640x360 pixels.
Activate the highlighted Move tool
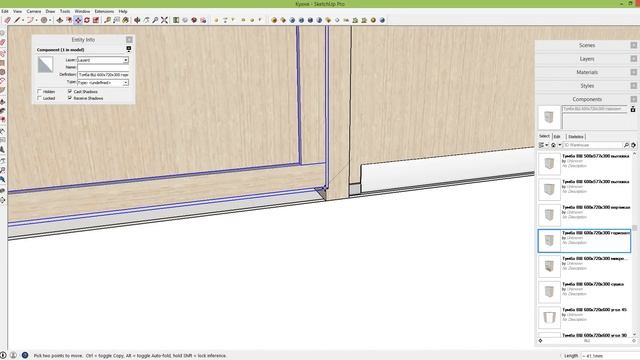(78, 20)
